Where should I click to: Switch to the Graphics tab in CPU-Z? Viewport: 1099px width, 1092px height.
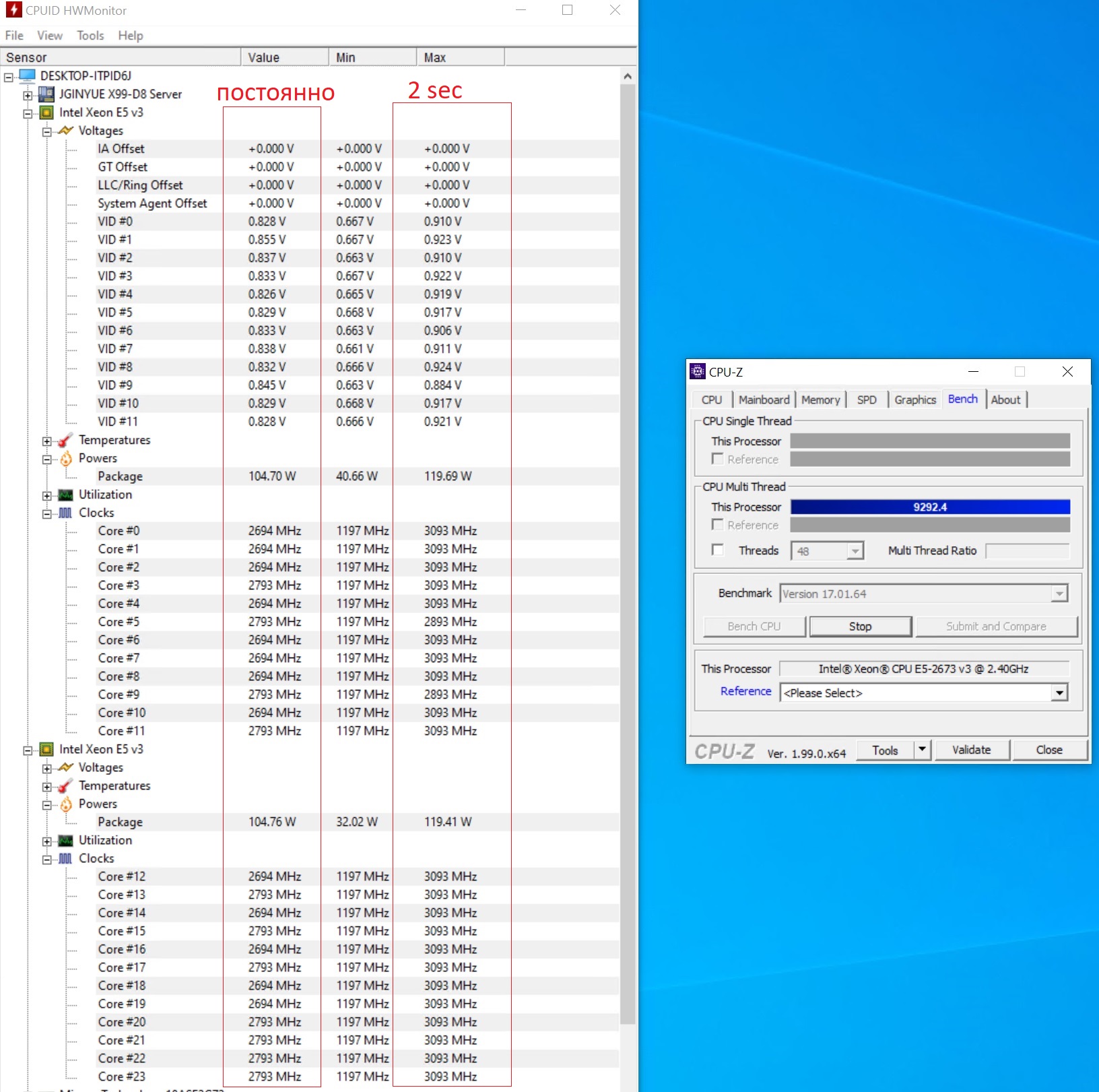click(915, 399)
